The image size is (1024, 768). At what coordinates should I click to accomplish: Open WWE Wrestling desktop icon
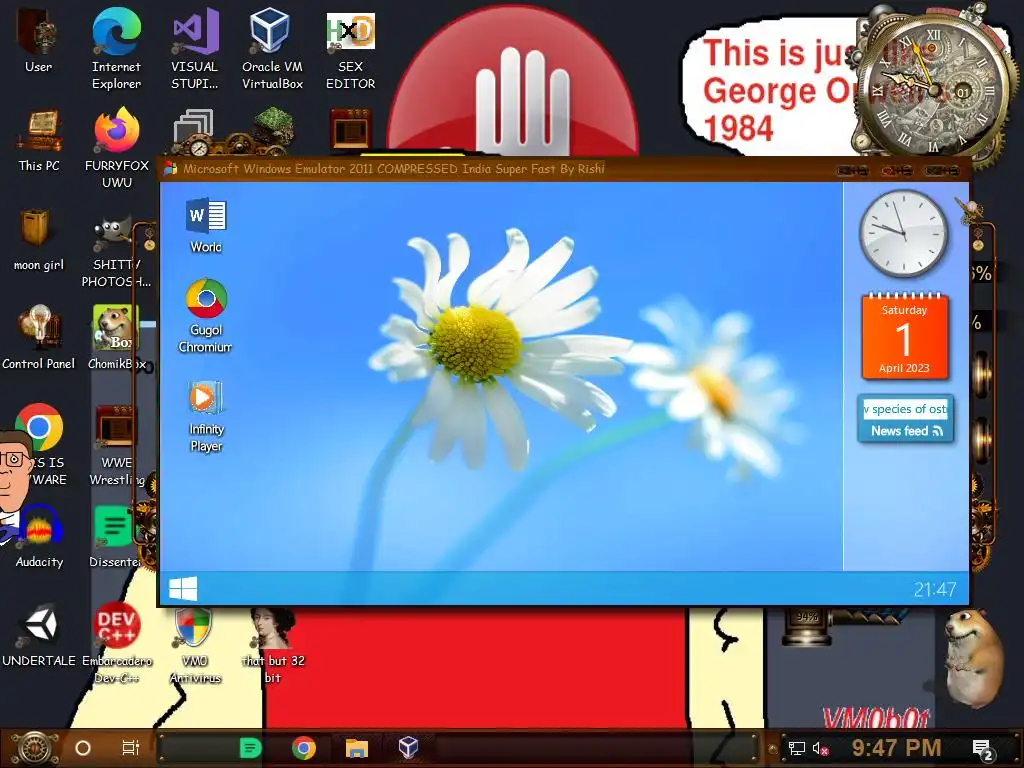116,445
